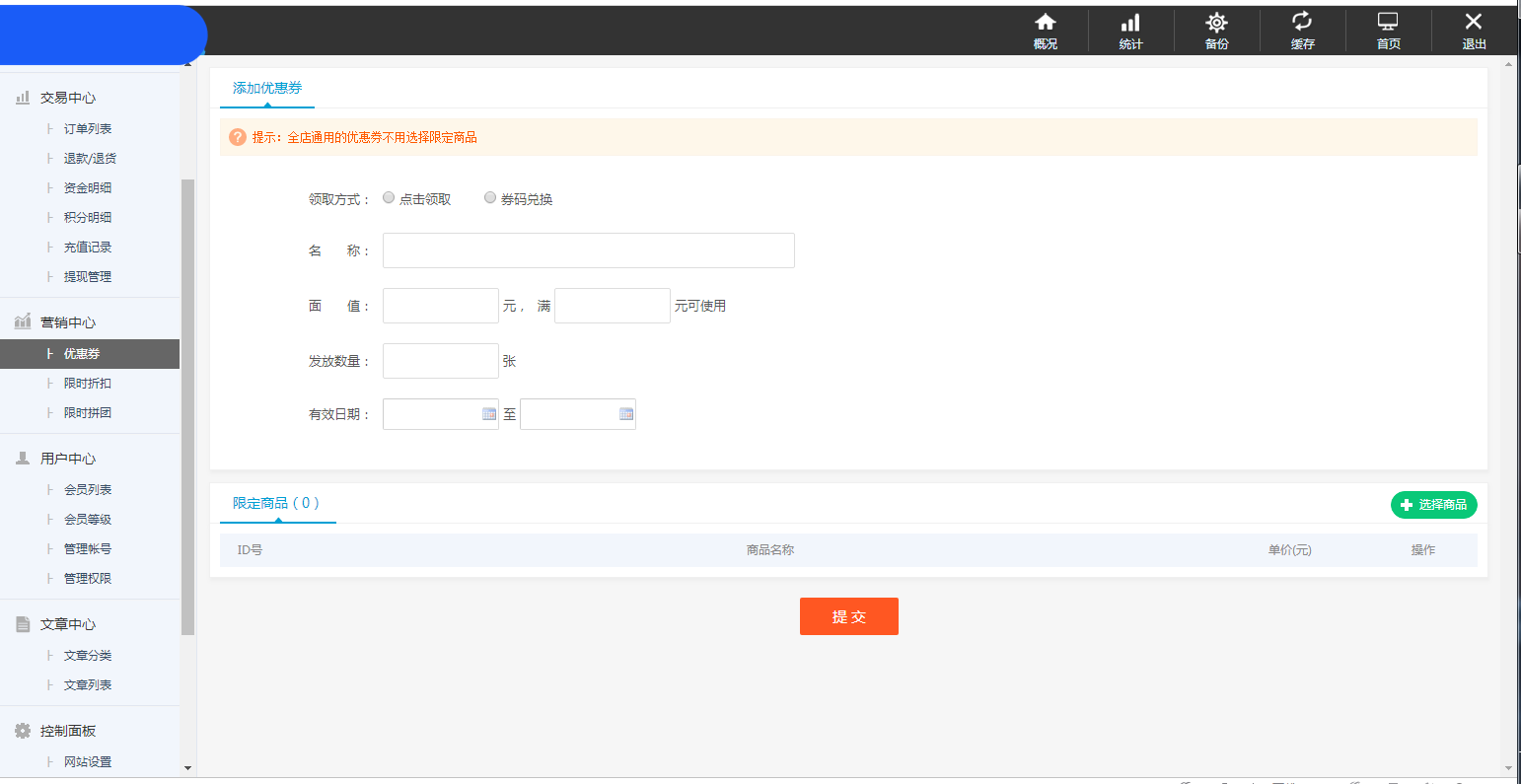Open the 概况 overview icon in top toolbar

click(1045, 30)
